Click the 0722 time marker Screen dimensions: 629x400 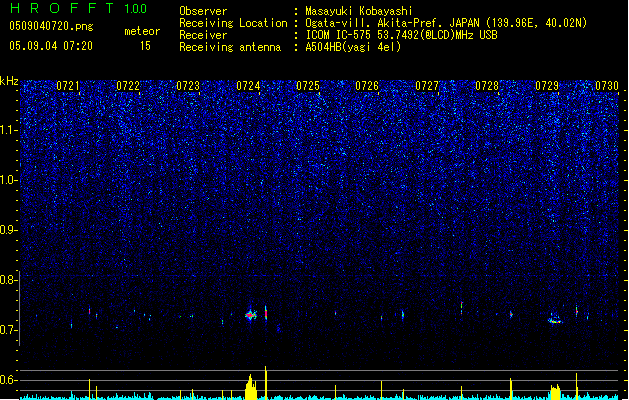[128, 86]
